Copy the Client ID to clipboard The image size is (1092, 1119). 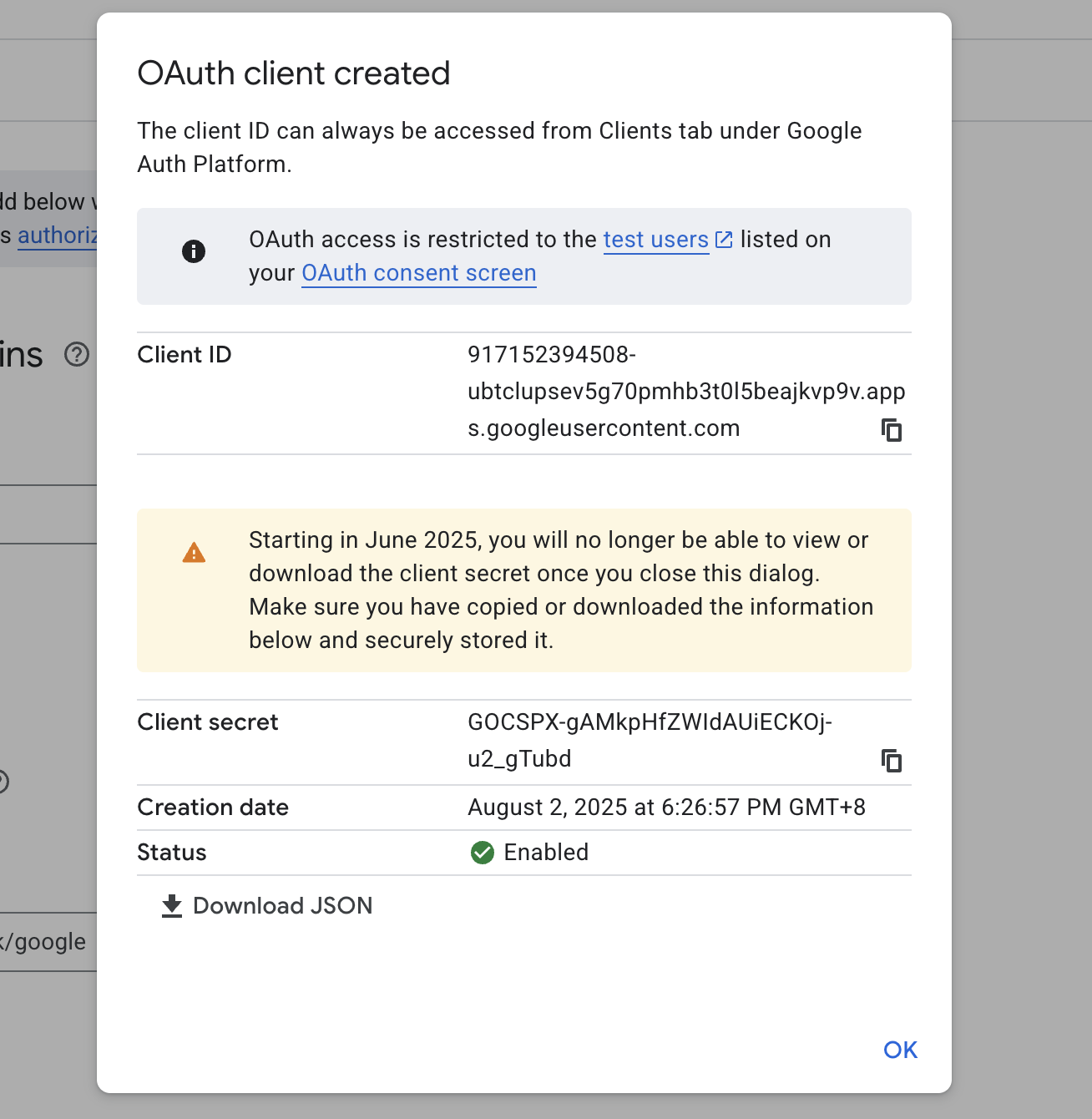(892, 430)
